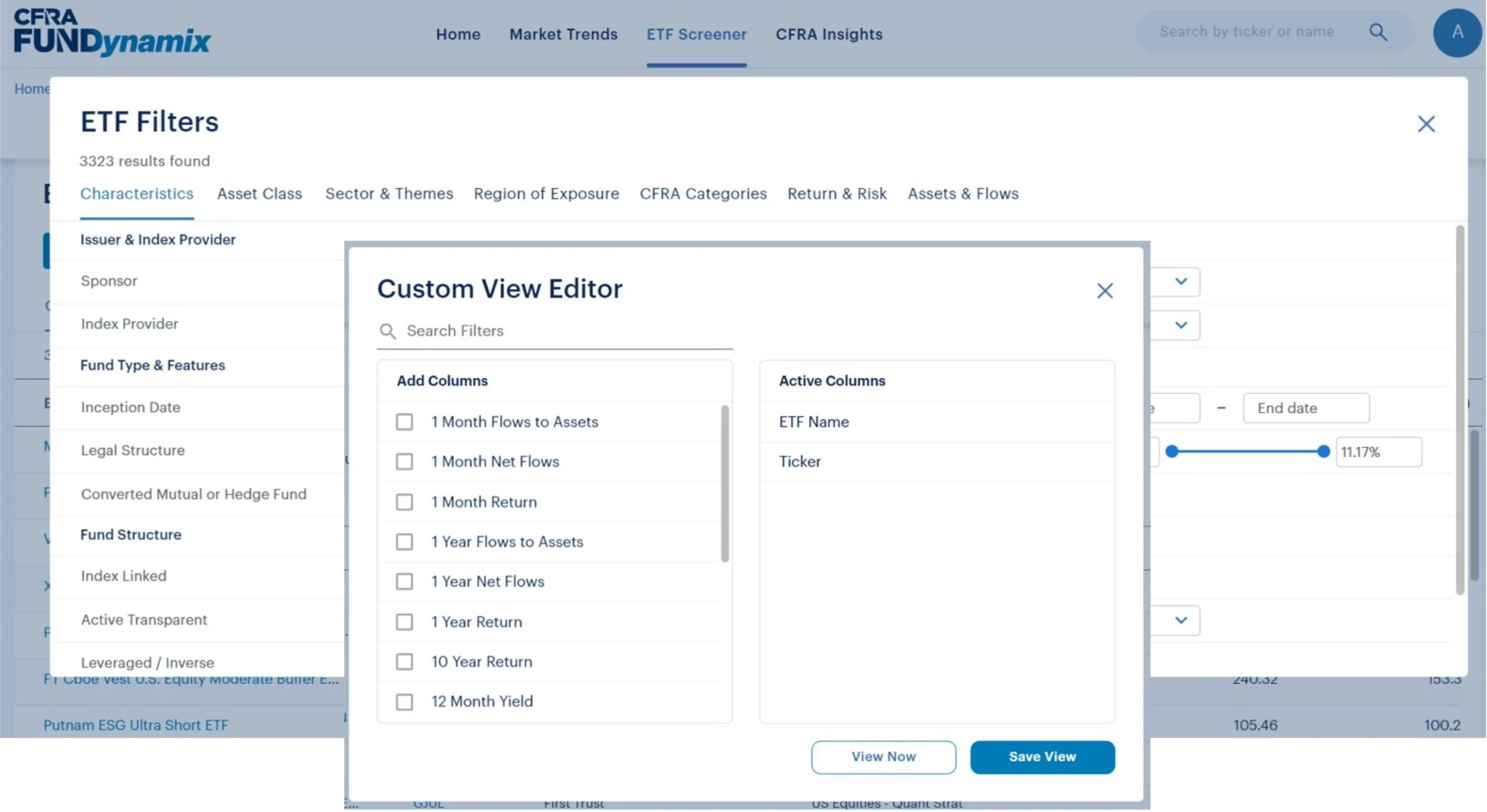Viewport: 1487px width, 812px height.
Task: Click the End date input field
Action: (1306, 408)
